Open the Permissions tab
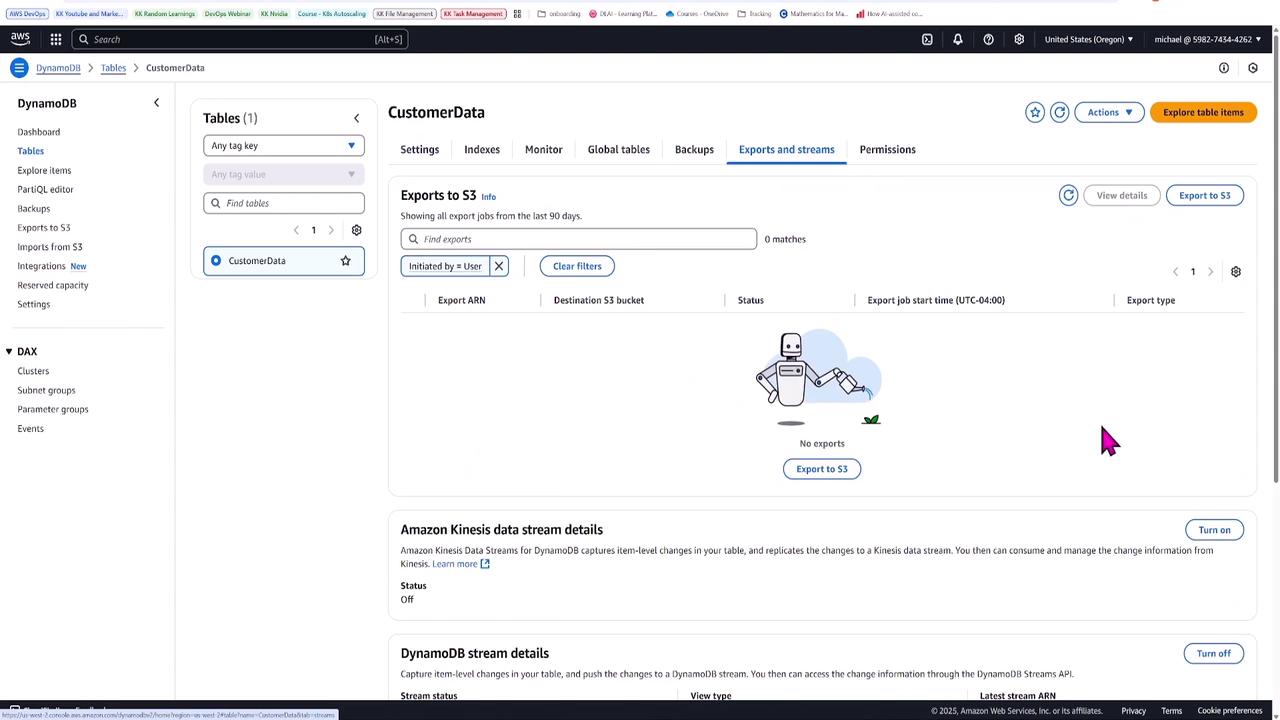Viewport: 1280px width, 720px height. pos(888,150)
